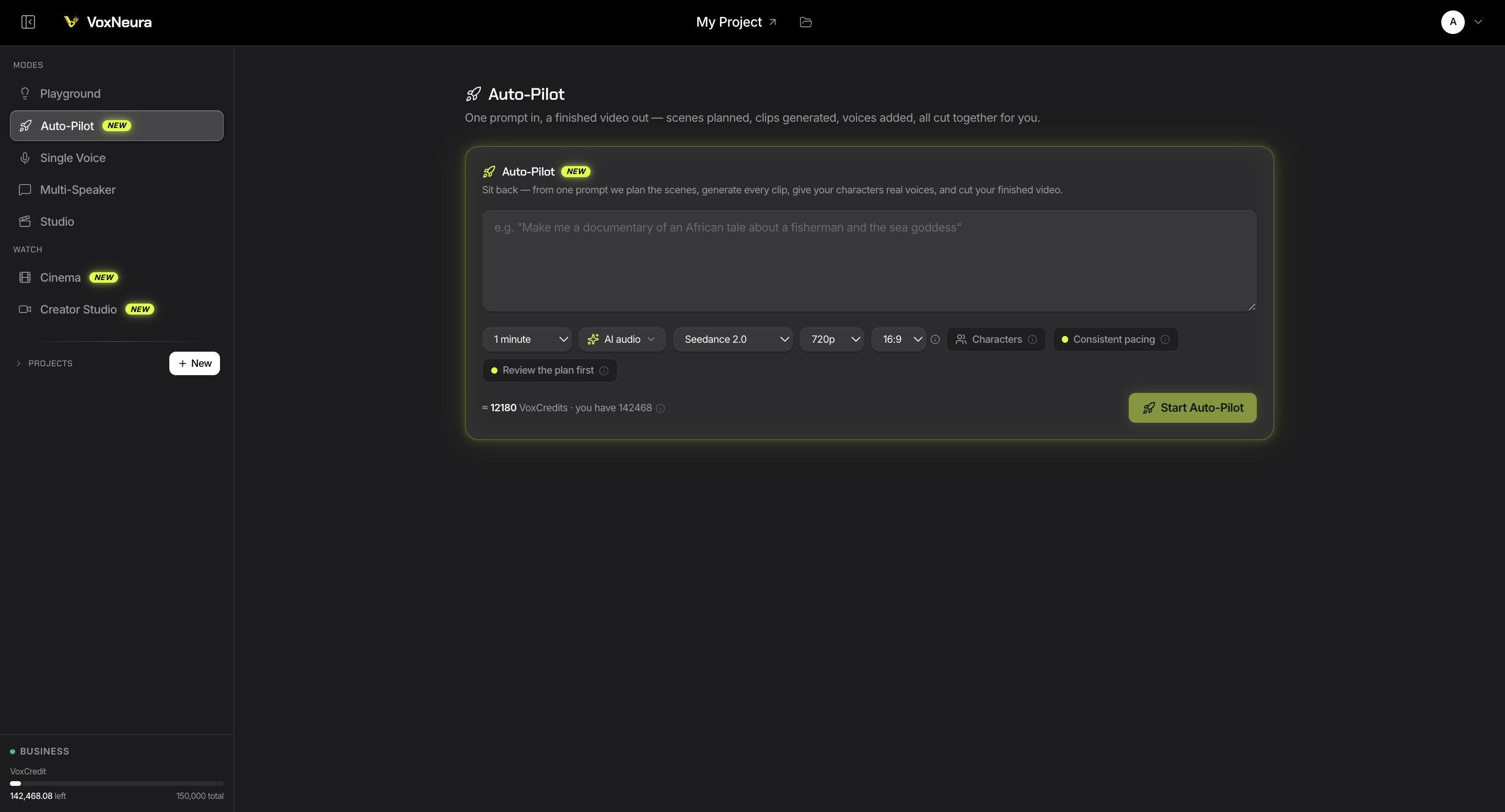Click the AI audio sparkle icon
Viewport: 1505px width, 812px height.
tap(593, 340)
